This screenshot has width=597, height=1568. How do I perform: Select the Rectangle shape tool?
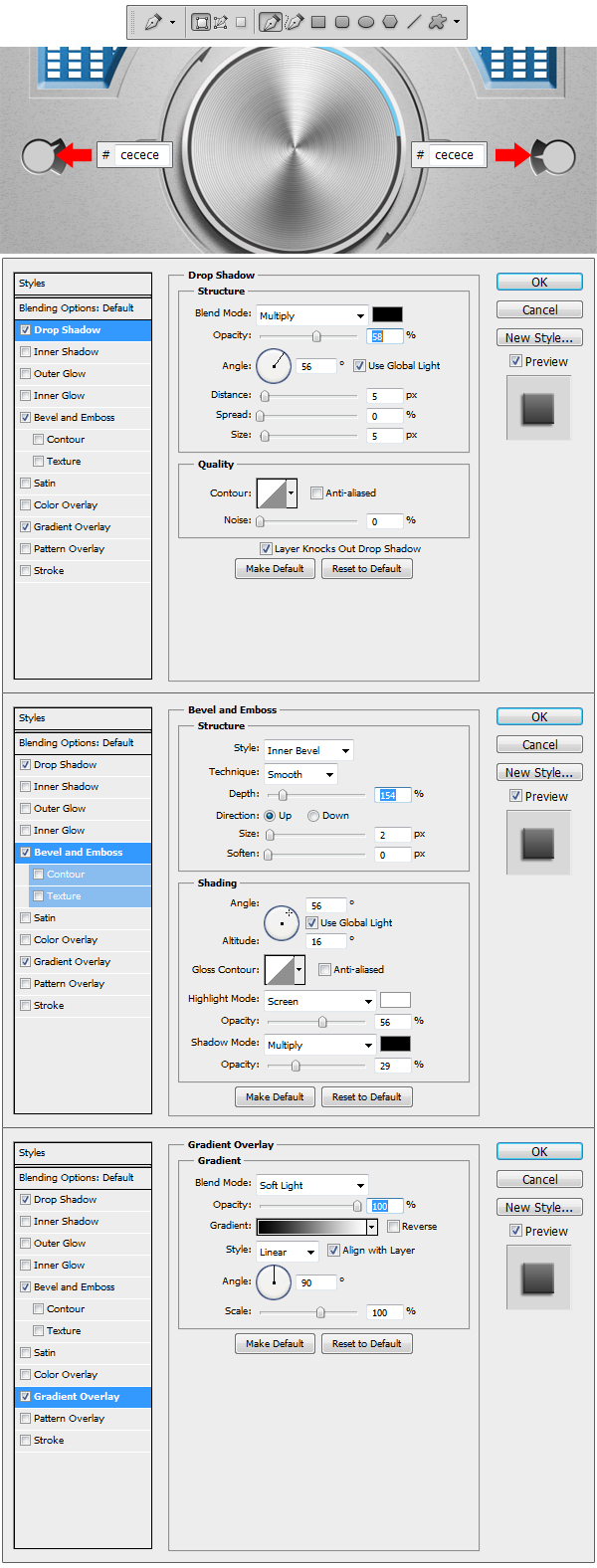(x=318, y=22)
